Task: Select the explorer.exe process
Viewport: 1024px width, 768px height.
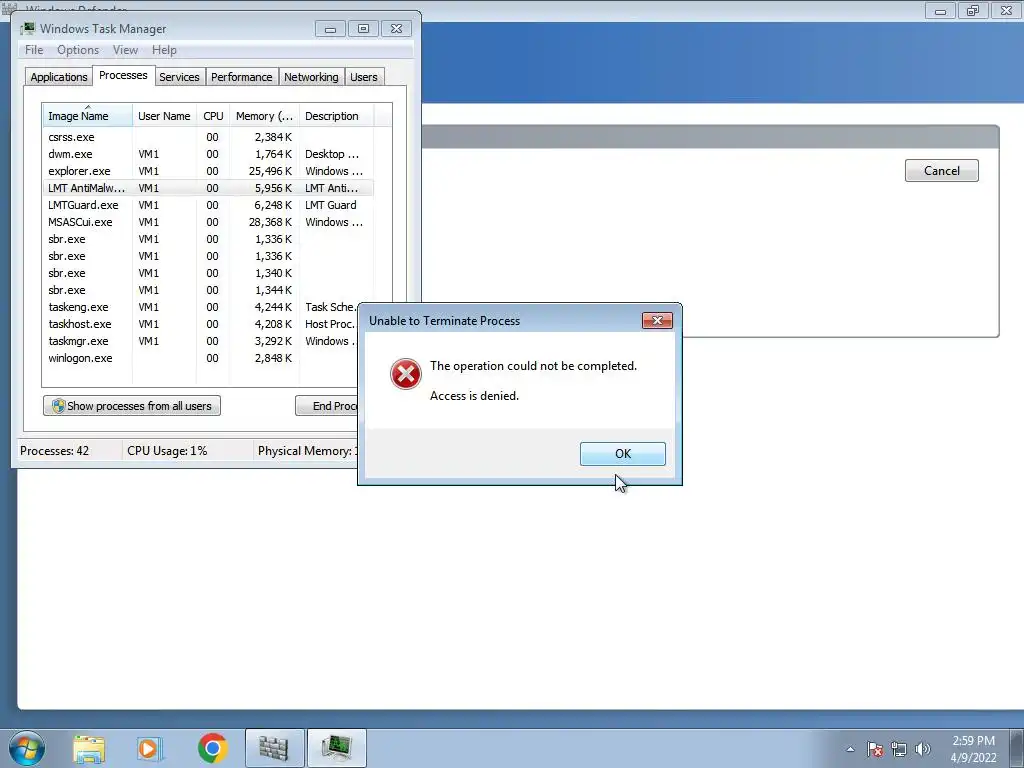Action: coord(208,171)
